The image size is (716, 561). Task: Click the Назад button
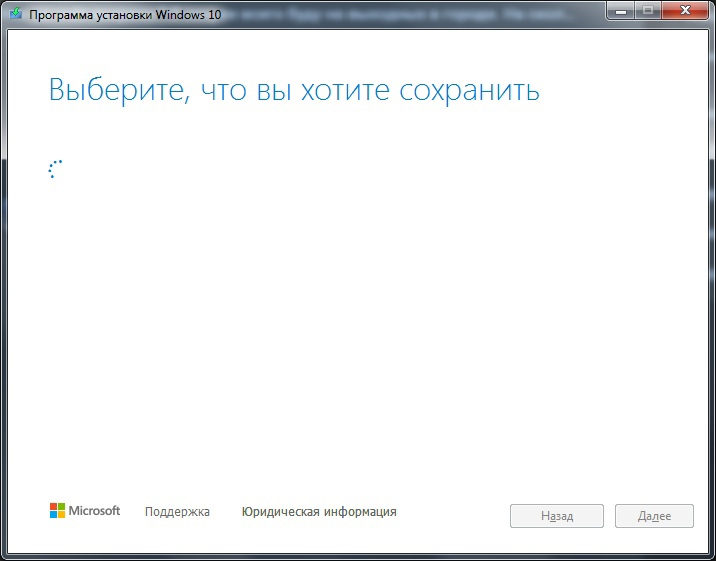click(557, 516)
